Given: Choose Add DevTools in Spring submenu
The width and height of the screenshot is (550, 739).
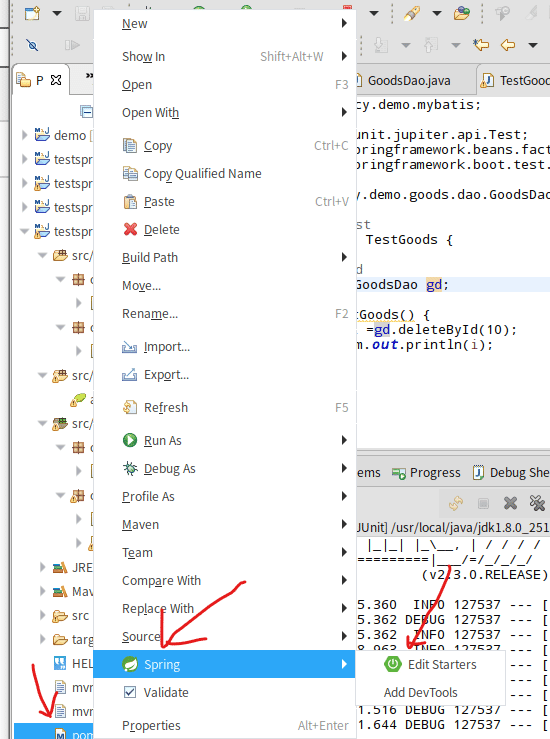Looking at the screenshot, I should (x=420, y=692).
